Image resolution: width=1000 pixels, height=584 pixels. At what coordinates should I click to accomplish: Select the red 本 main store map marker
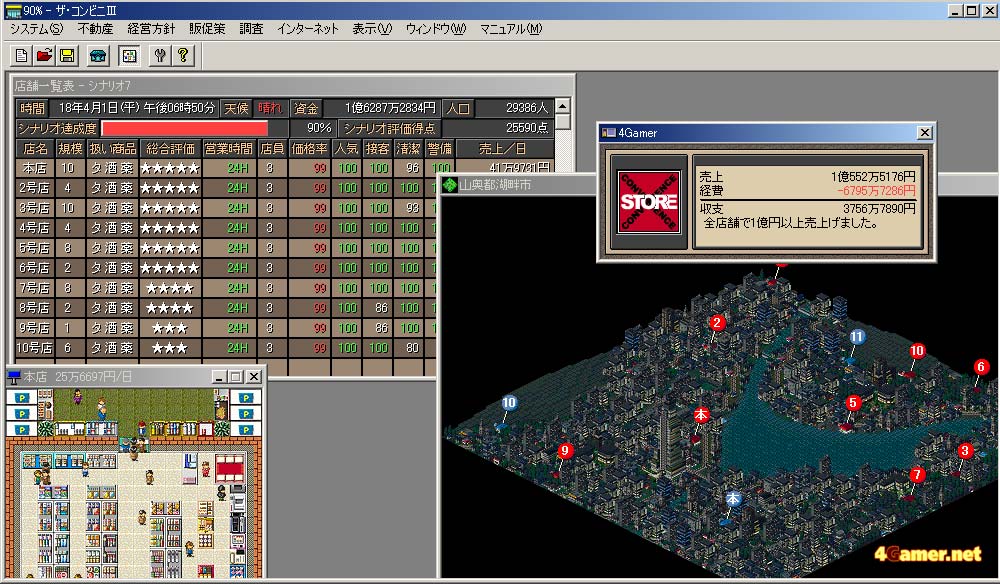[x=701, y=415]
